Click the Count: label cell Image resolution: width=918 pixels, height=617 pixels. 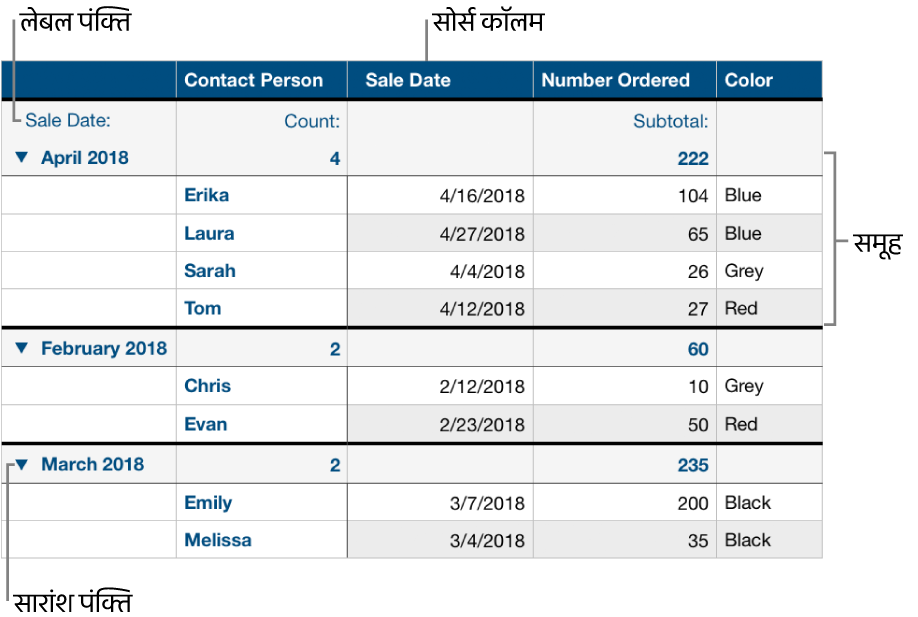(312, 121)
